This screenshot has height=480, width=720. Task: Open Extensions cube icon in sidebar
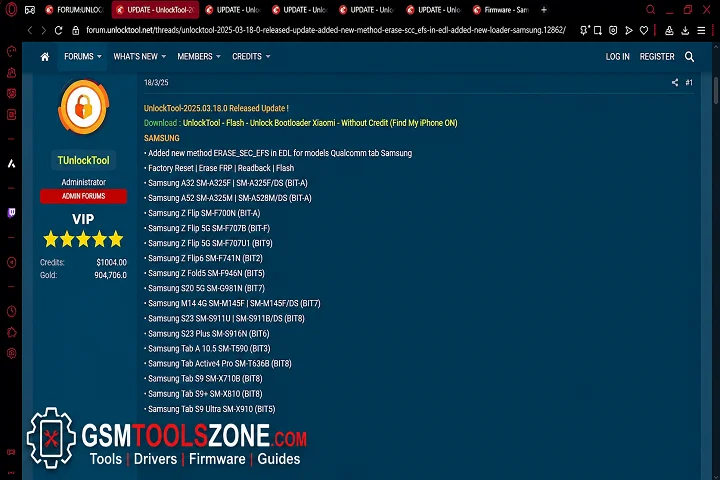click(x=11, y=332)
